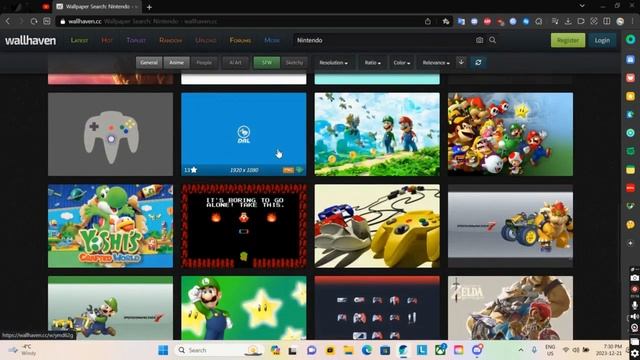Viewport: 640px width, 360px height.
Task: Open the Latest wallpapers page
Action: 79,40
